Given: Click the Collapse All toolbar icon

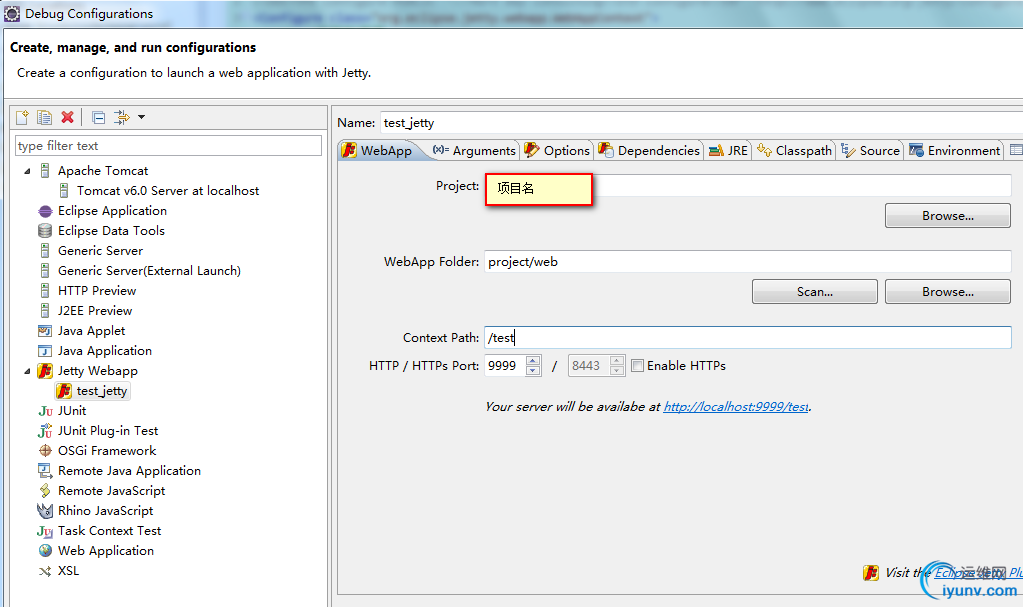Looking at the screenshot, I should coord(99,117).
